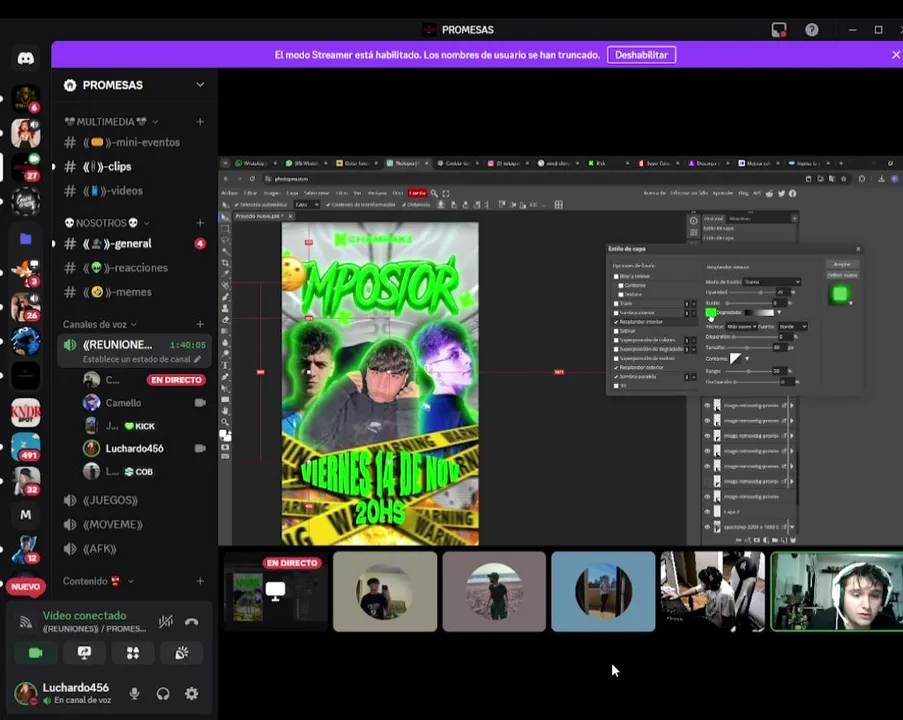Disconnect from the voice call
The width and height of the screenshot is (903, 720).
click(x=192, y=622)
